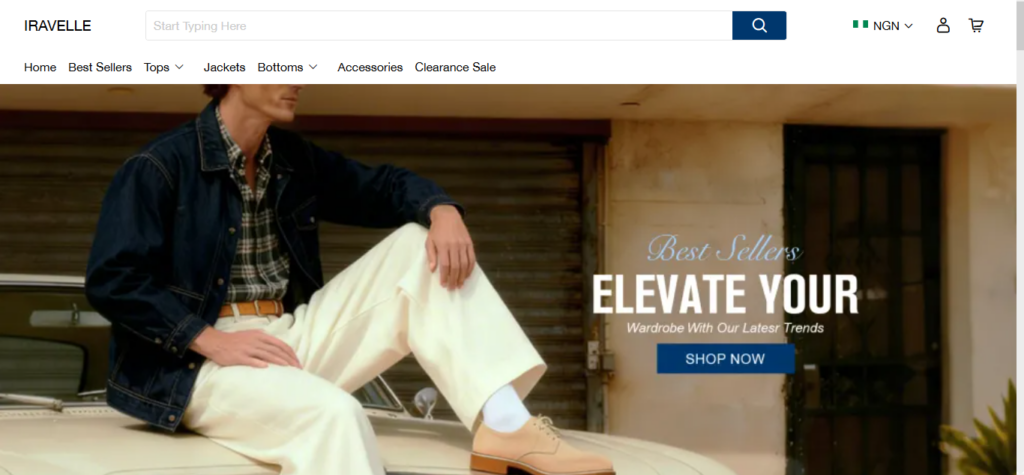The height and width of the screenshot is (475, 1024).
Task: Open the Jackets category
Action: coord(224,67)
